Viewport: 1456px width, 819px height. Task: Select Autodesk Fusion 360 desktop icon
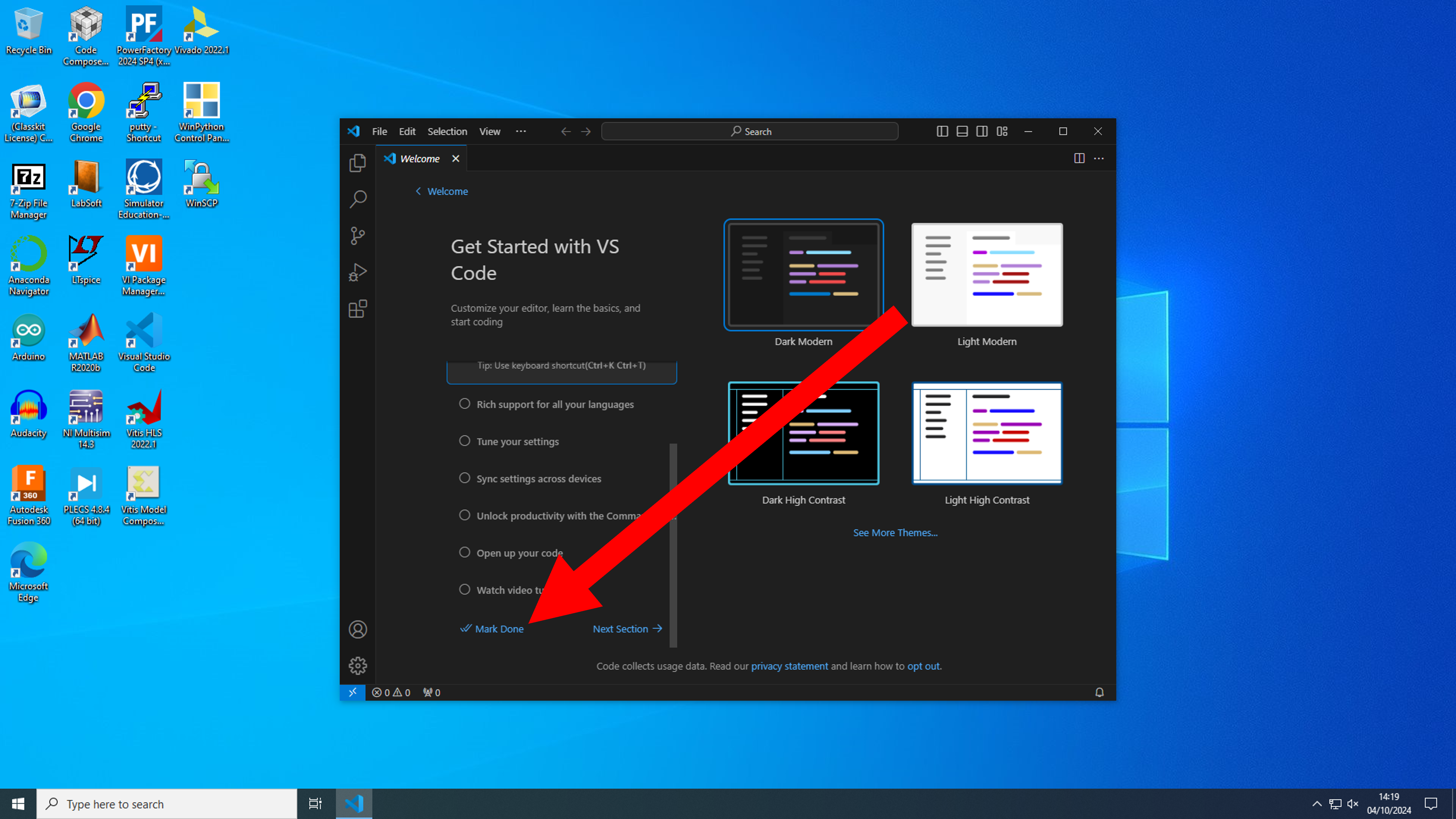(28, 496)
